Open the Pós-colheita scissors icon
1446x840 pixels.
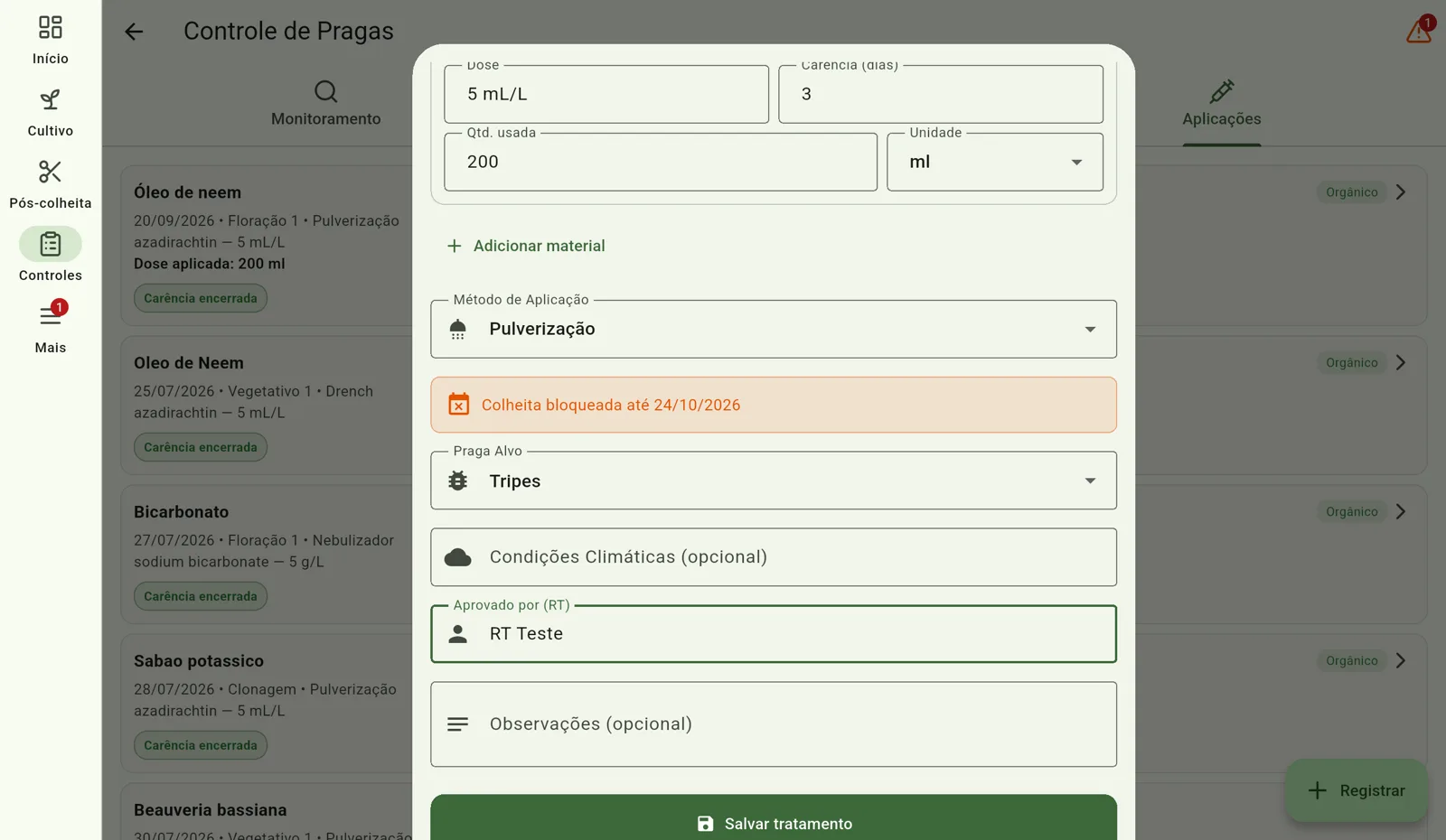(x=51, y=172)
